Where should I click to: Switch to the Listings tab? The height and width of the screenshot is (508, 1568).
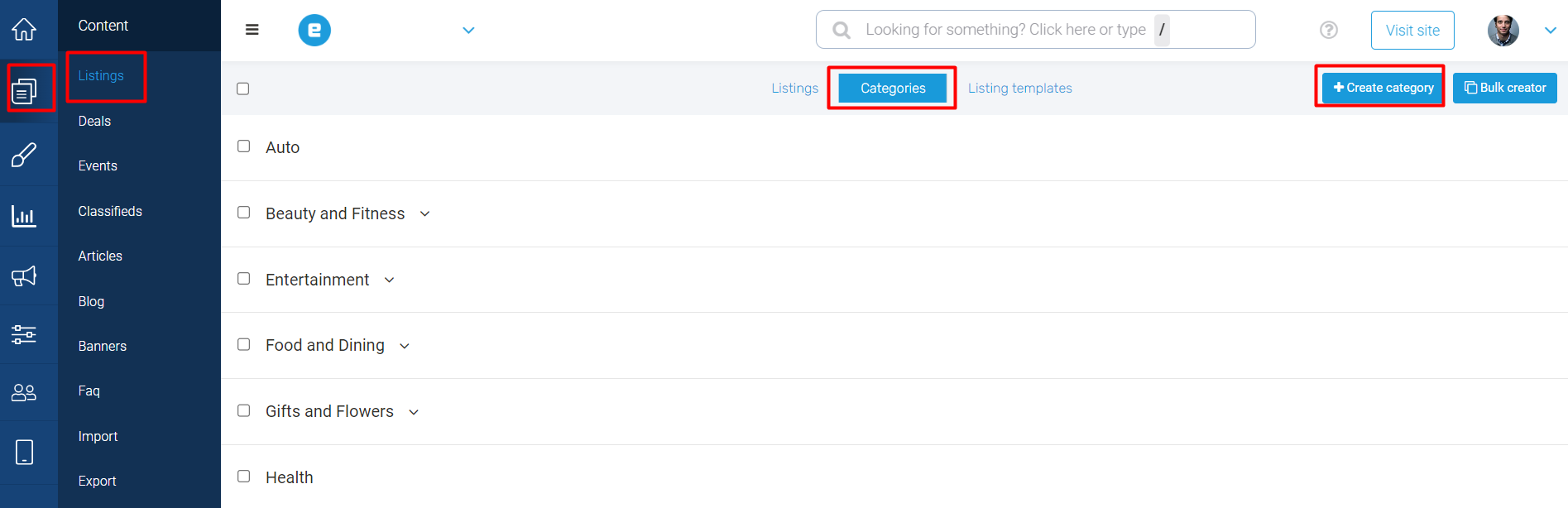click(x=795, y=89)
